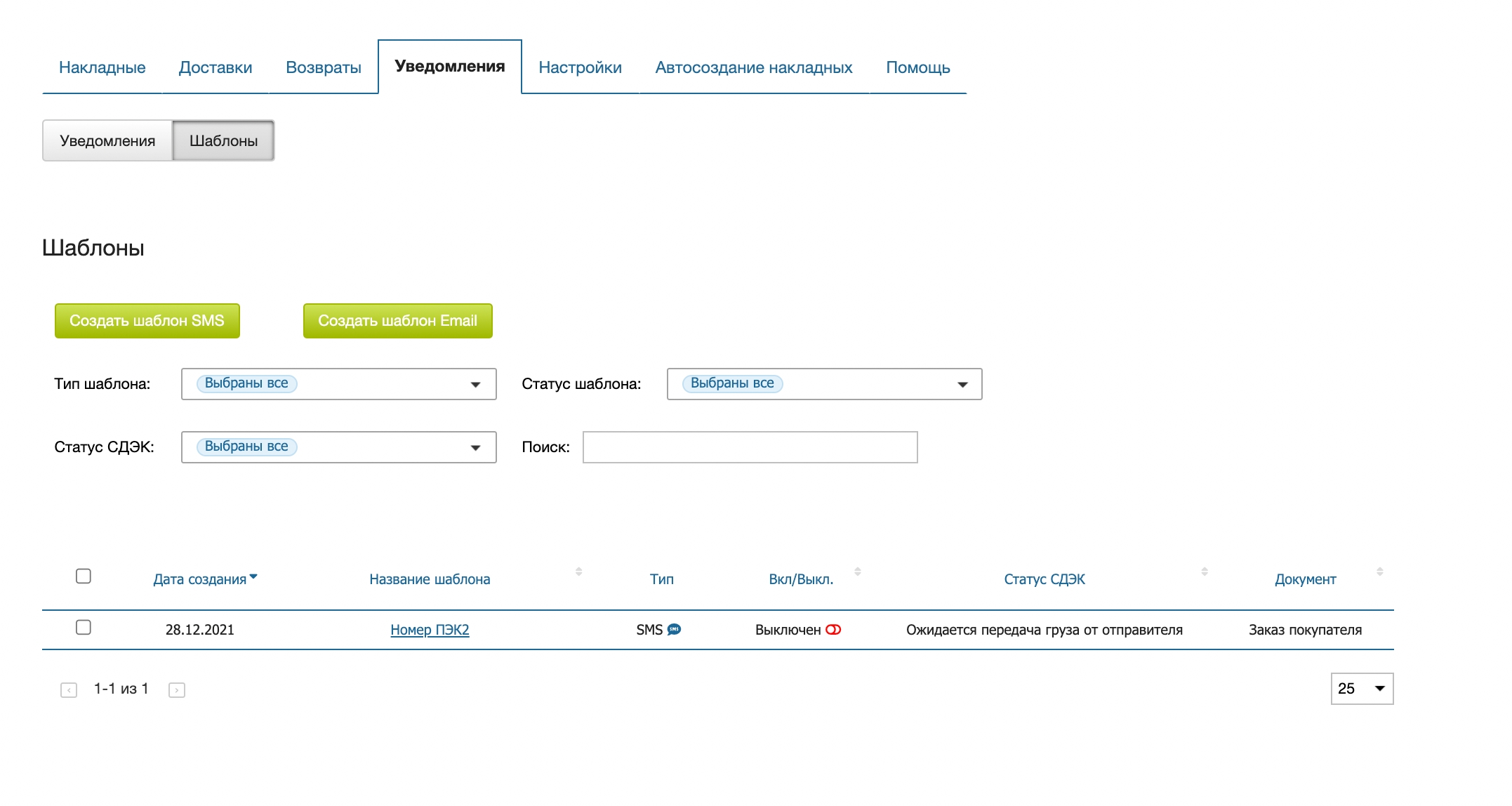Click the SMS speech bubble icon
1512x806 pixels.
pos(674,629)
